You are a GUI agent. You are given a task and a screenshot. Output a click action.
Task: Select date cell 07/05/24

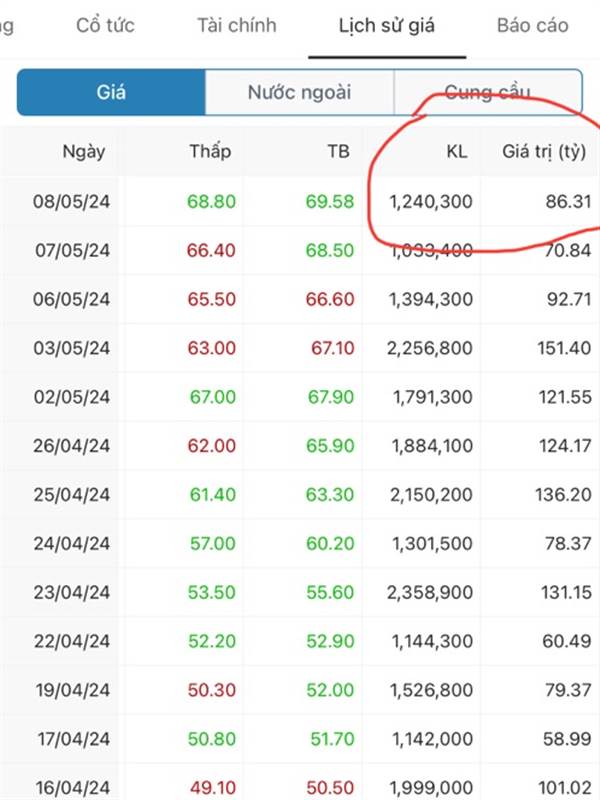(x=72, y=251)
